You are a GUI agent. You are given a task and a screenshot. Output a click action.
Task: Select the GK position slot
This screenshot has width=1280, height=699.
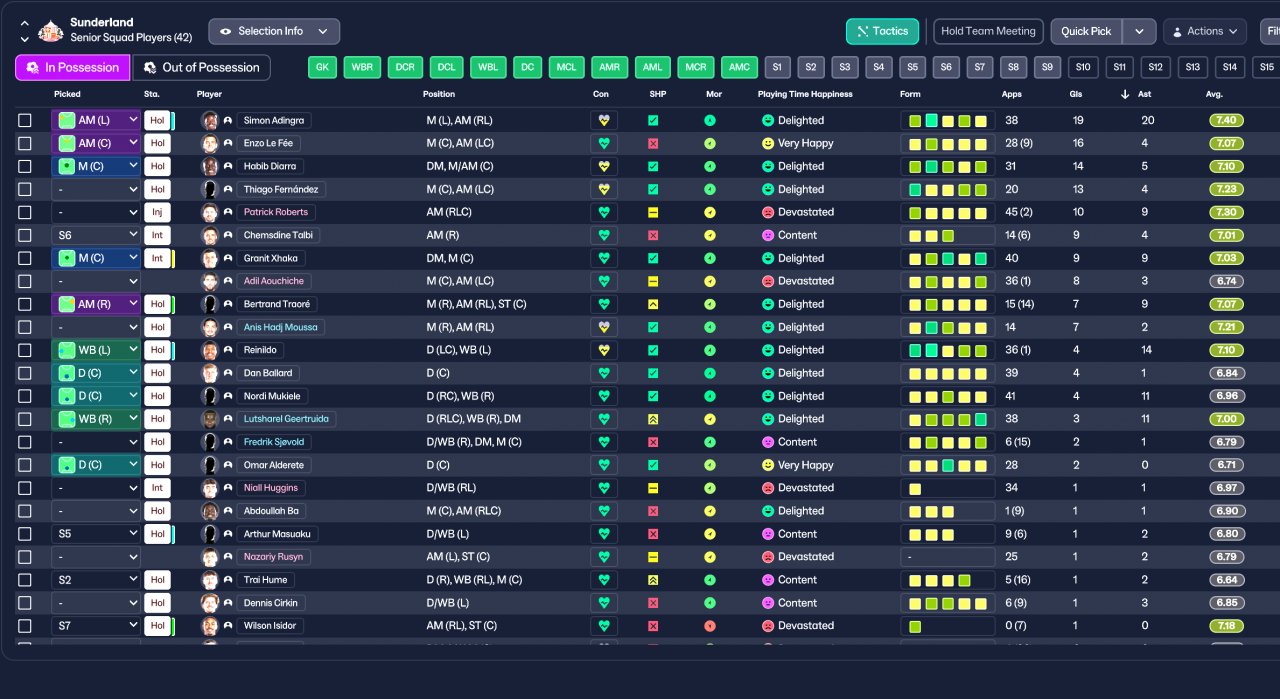[322, 67]
